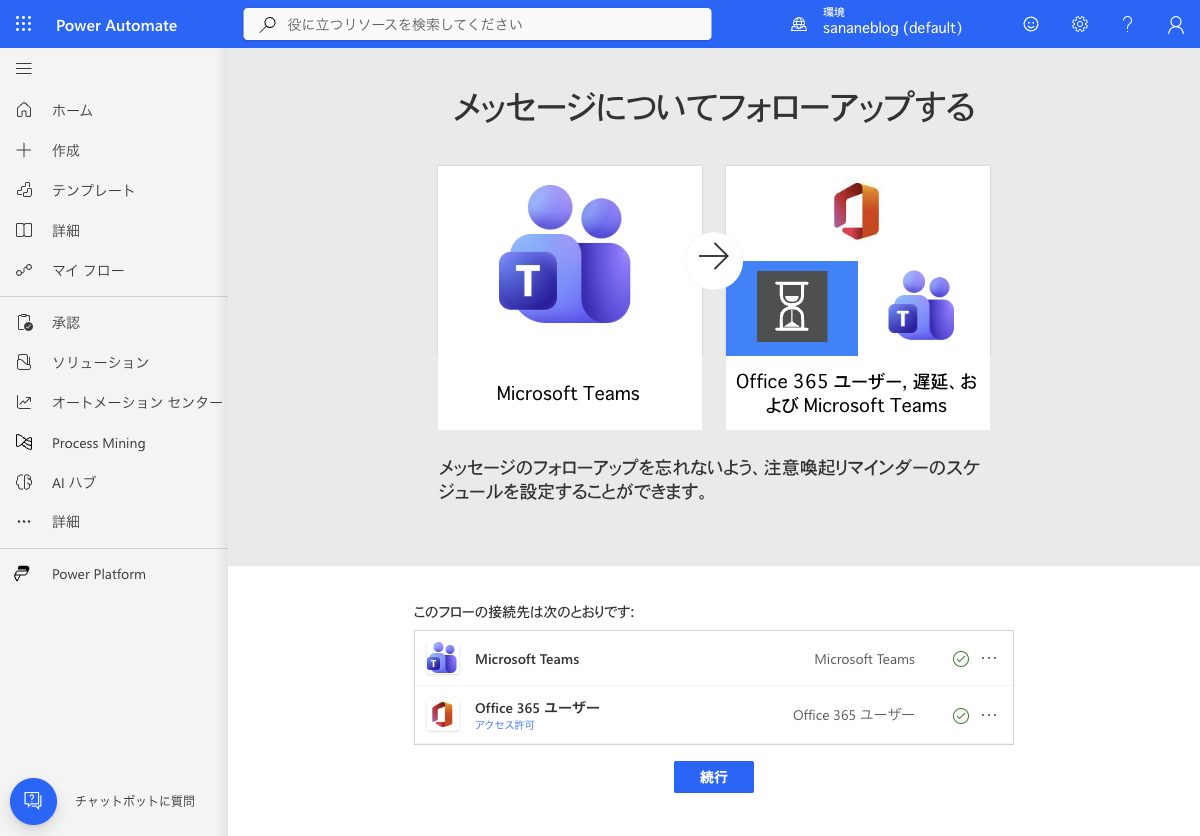Click the Power Platform icon
This screenshot has height=836, width=1200.
point(22,574)
